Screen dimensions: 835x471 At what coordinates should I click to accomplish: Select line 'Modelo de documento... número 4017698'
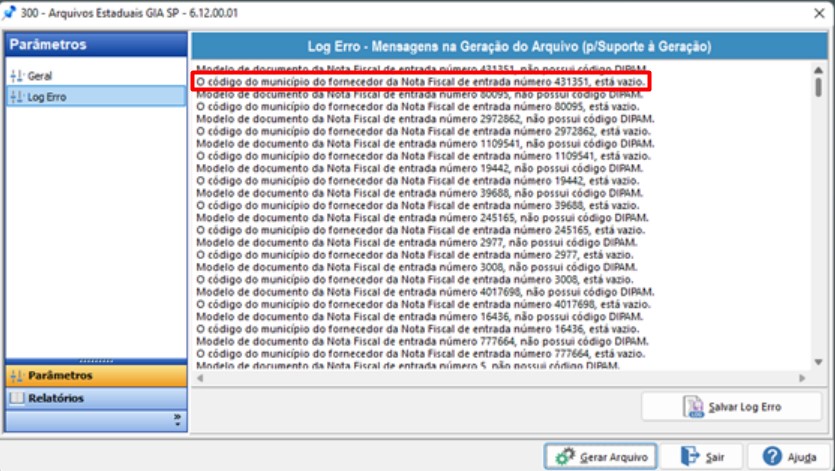(x=425, y=292)
